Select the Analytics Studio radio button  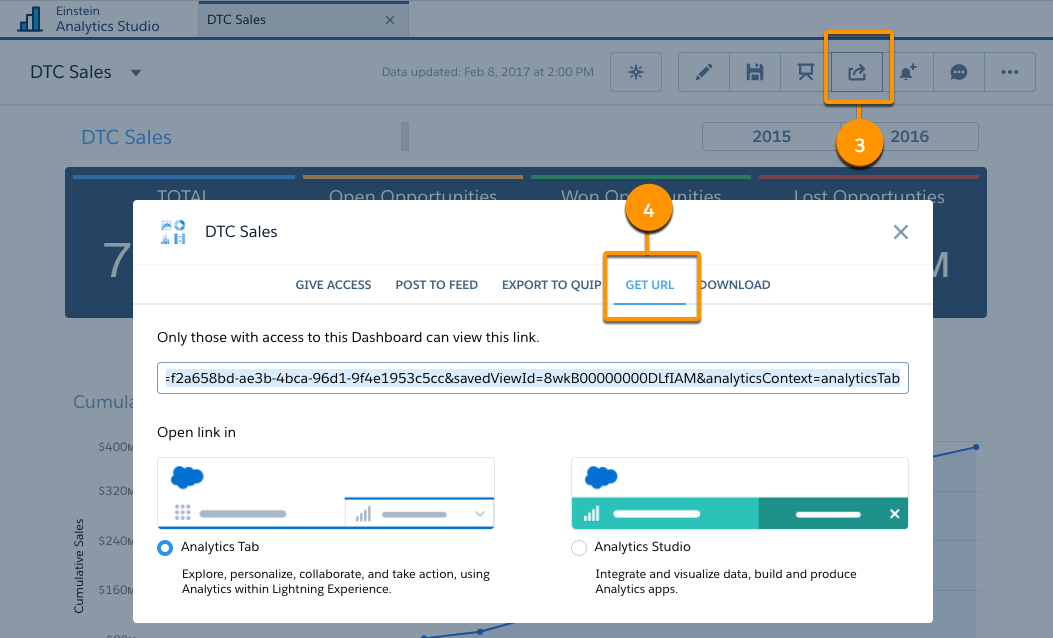(579, 548)
